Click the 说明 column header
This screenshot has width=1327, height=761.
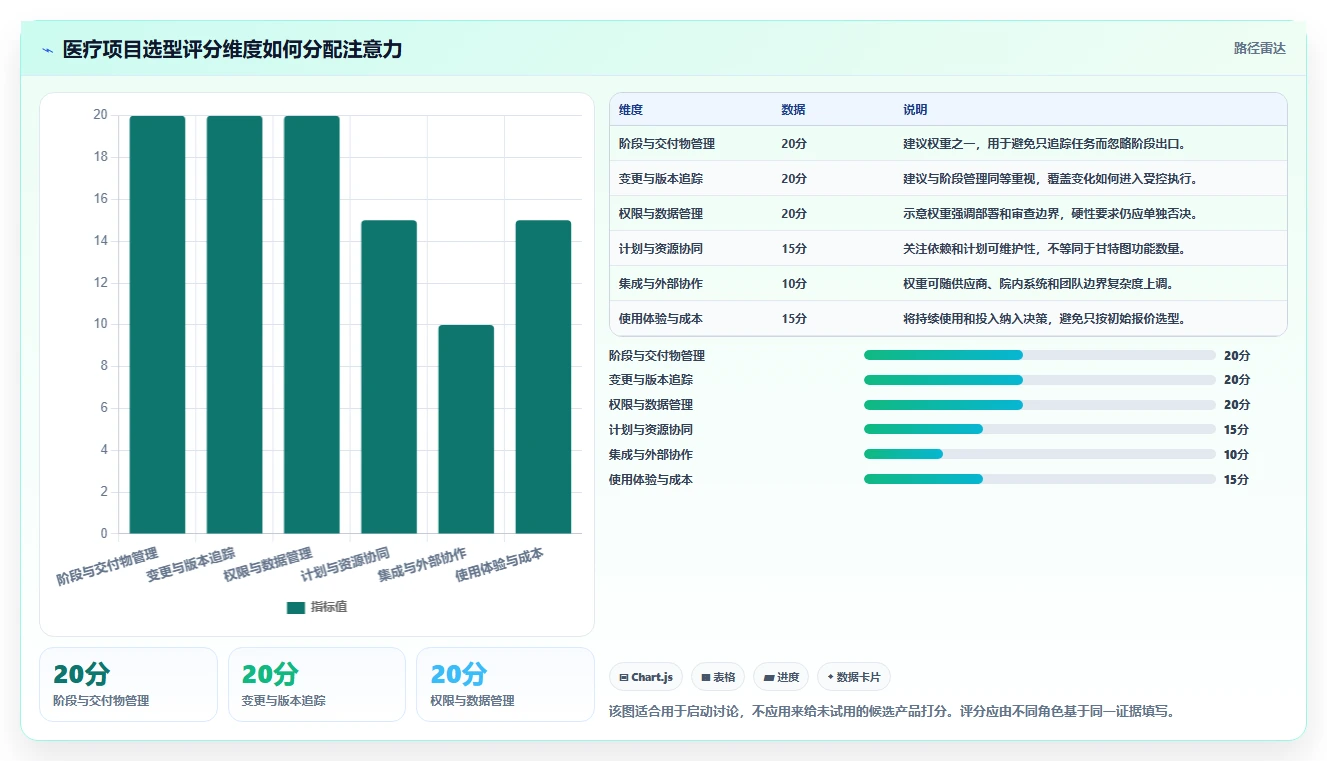click(915, 110)
